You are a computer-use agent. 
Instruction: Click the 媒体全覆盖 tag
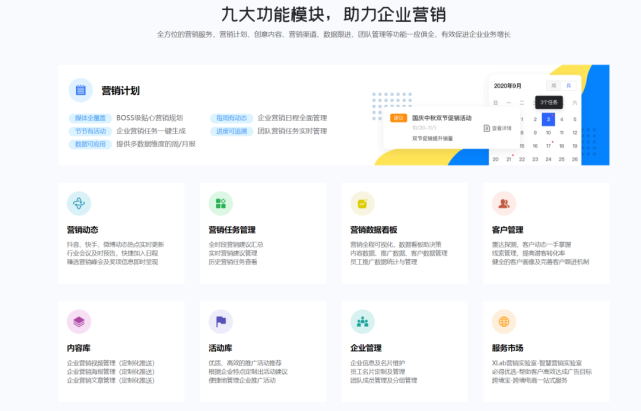(90, 118)
